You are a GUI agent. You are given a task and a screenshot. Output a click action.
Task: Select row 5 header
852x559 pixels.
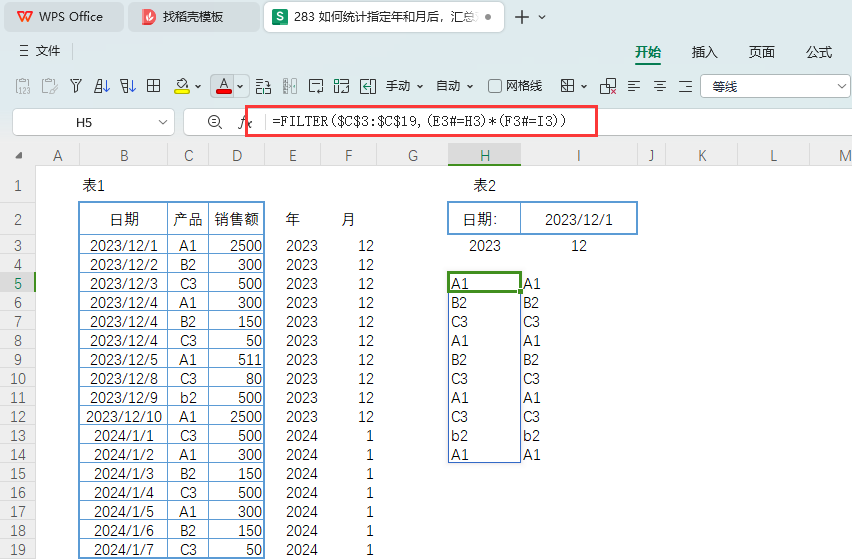18,284
